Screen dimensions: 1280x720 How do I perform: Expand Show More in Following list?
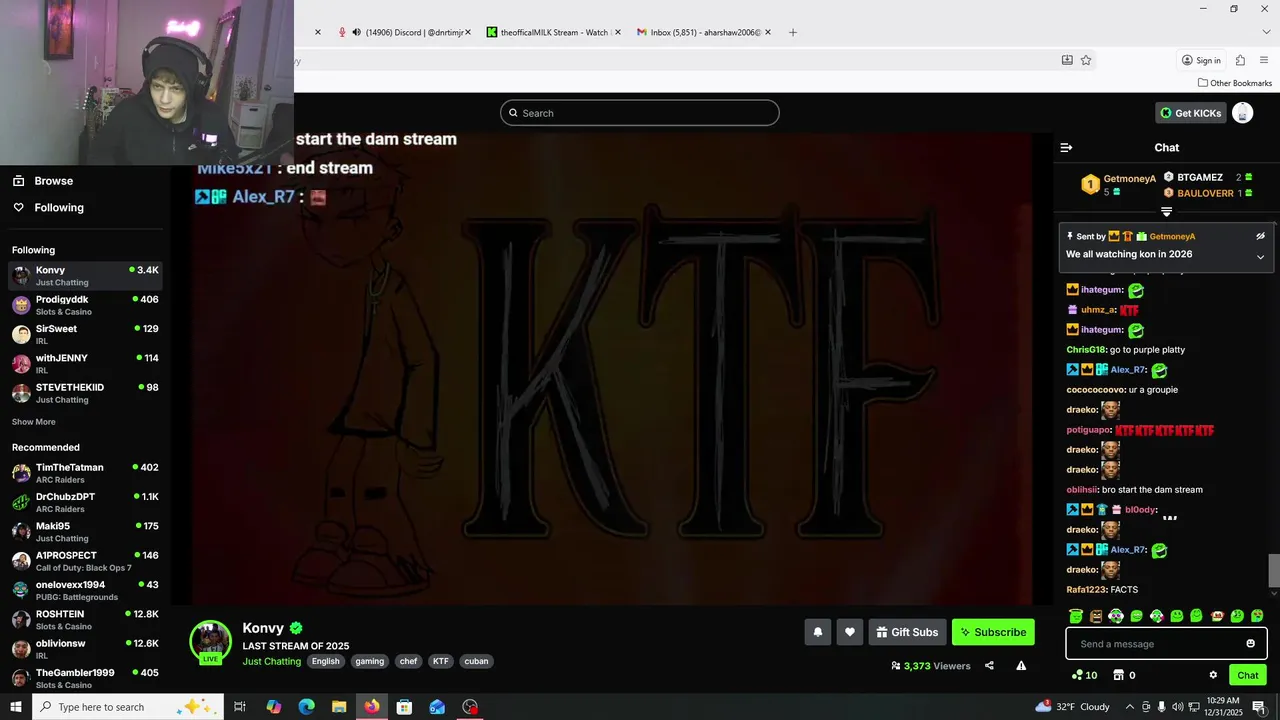(x=33, y=422)
